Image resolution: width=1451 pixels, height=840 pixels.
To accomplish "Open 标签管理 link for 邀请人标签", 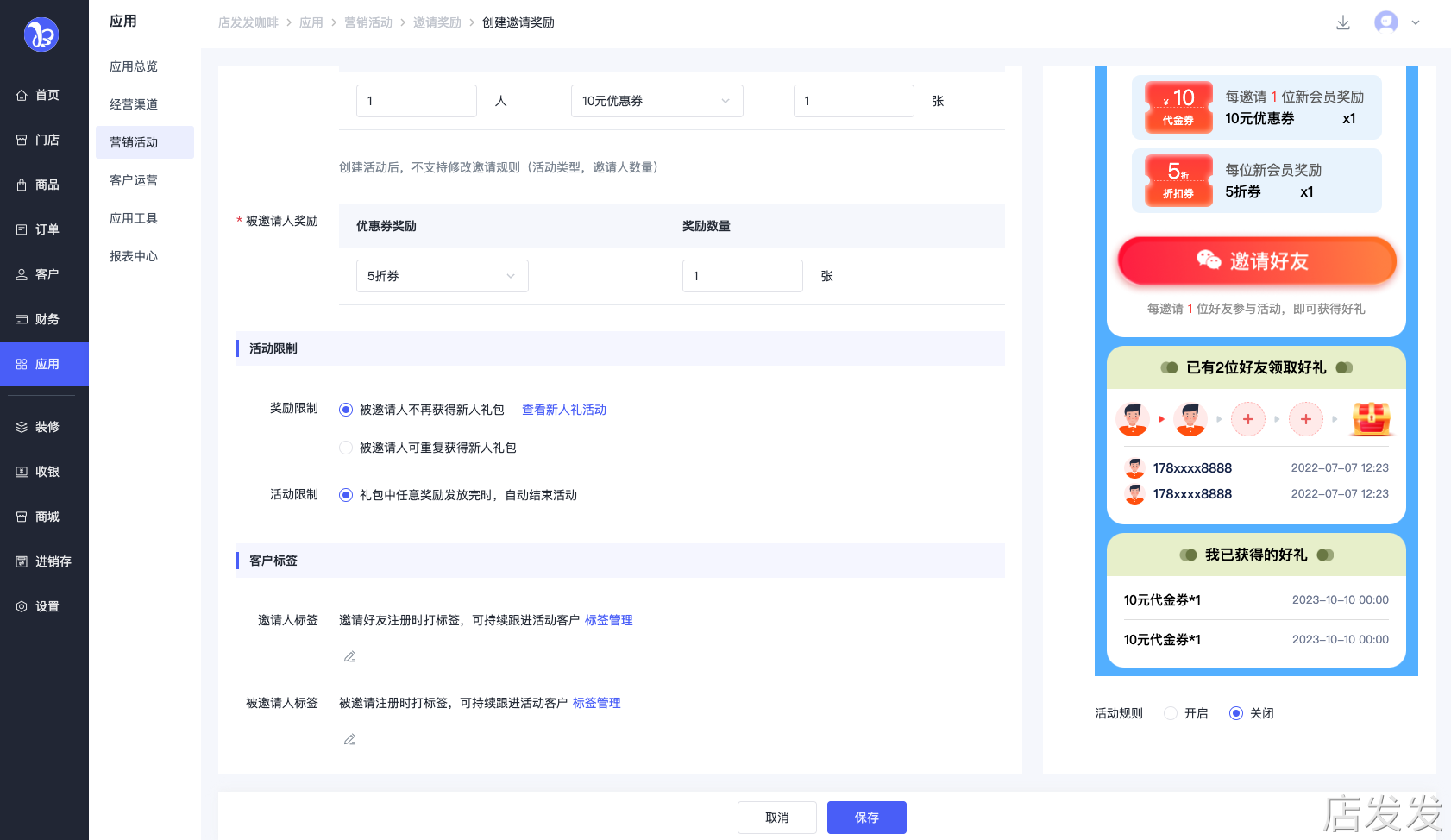I will coord(609,620).
